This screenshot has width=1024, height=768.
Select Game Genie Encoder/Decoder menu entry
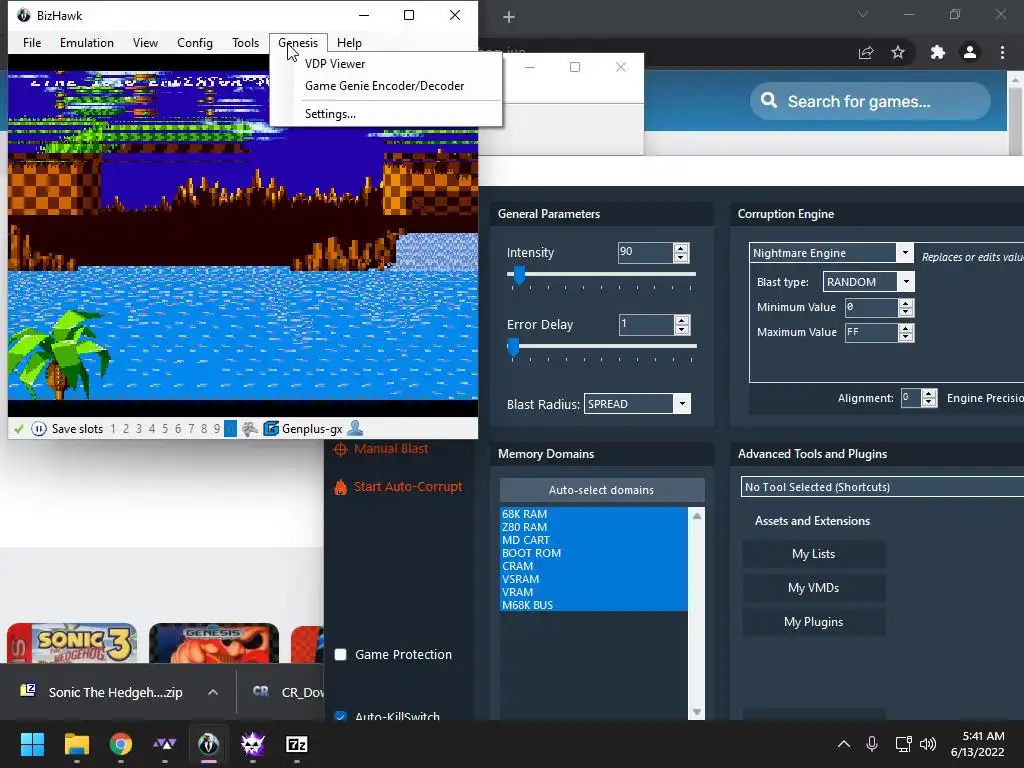384,86
